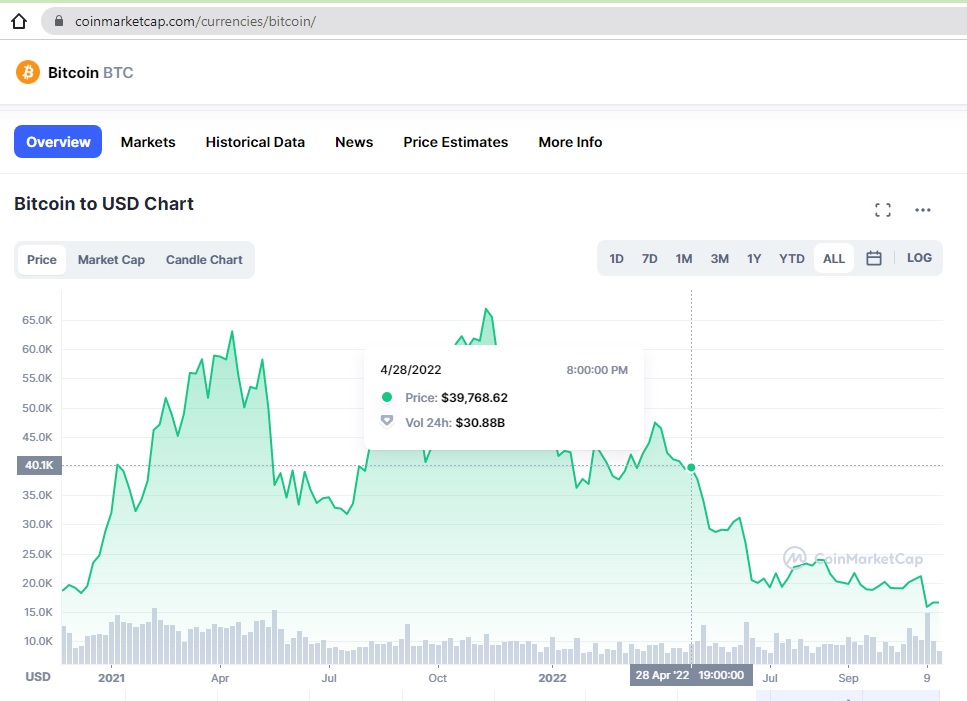Image resolution: width=967 pixels, height=701 pixels.
Task: Open the Overview tab
Action: click(x=58, y=142)
